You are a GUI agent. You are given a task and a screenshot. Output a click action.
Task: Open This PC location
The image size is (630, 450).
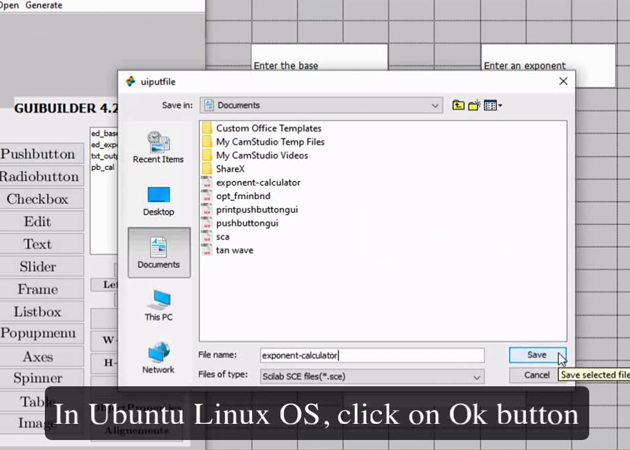158,305
